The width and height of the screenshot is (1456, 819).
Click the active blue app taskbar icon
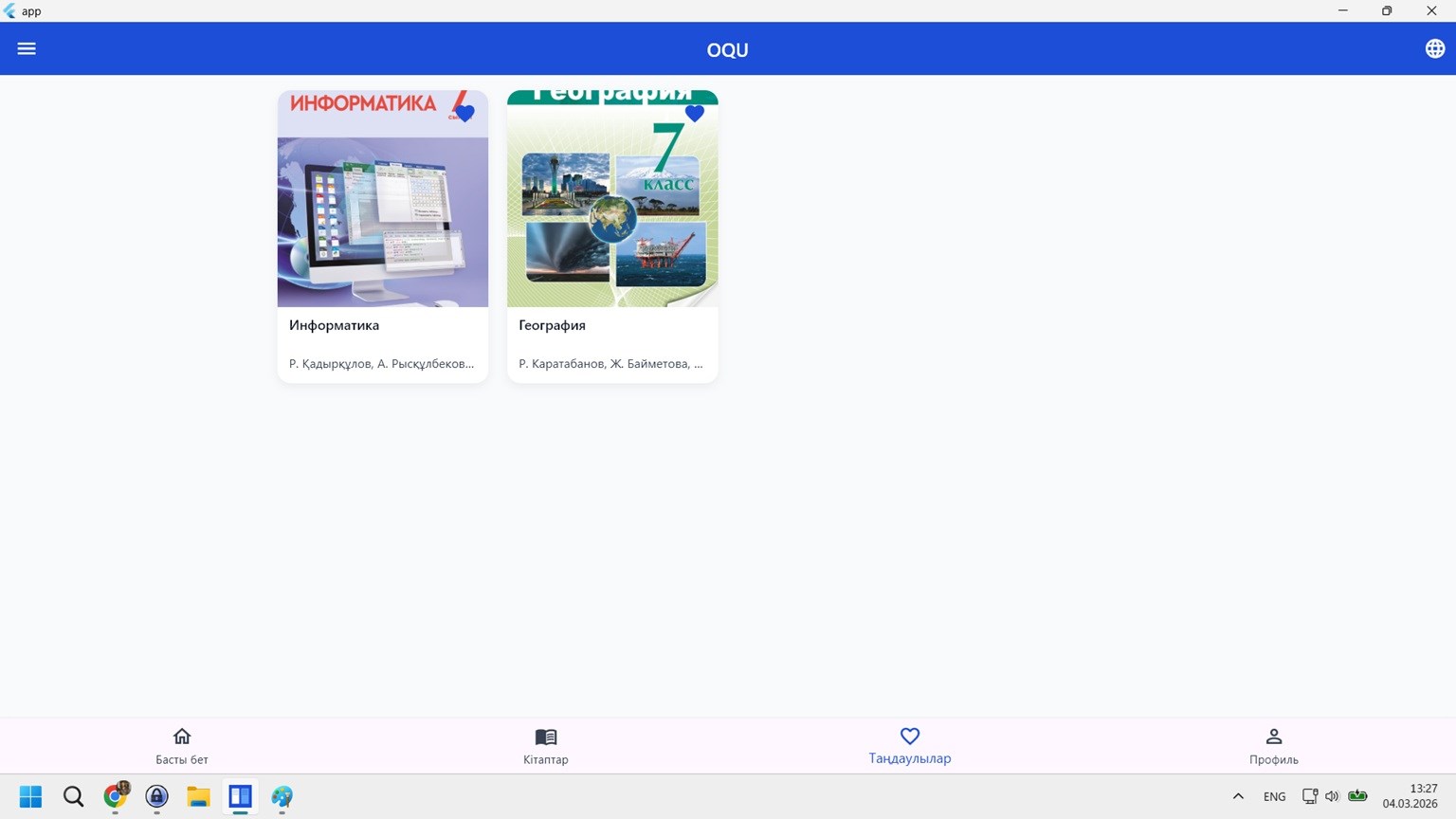coord(240,796)
